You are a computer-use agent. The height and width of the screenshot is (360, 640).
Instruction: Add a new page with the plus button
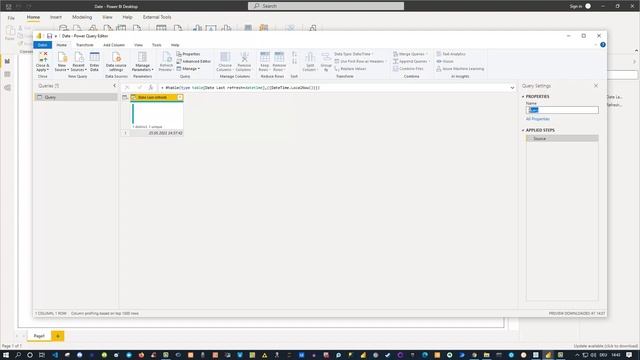[x=58, y=336]
